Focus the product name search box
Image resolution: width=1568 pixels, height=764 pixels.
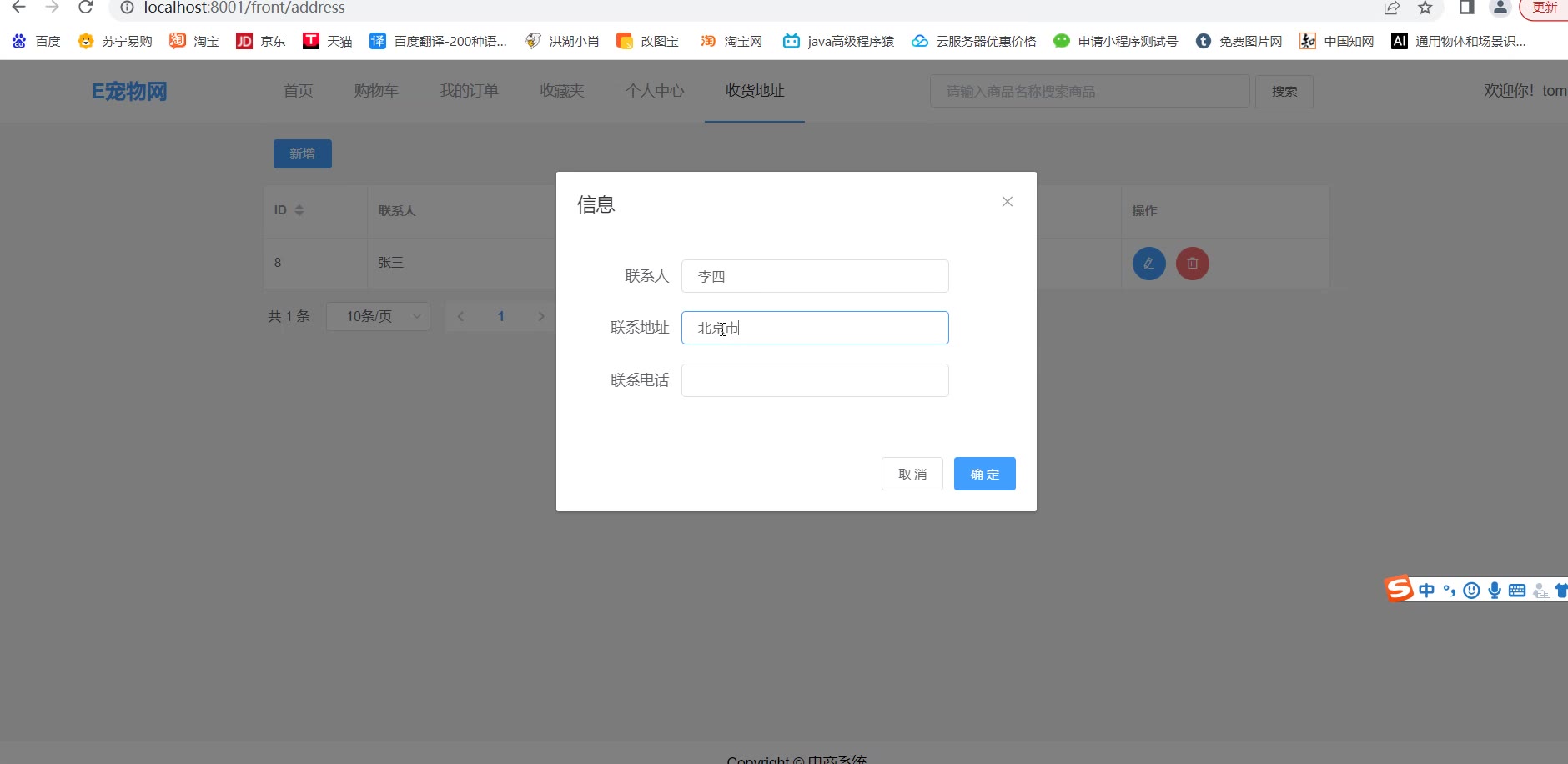[x=1090, y=91]
